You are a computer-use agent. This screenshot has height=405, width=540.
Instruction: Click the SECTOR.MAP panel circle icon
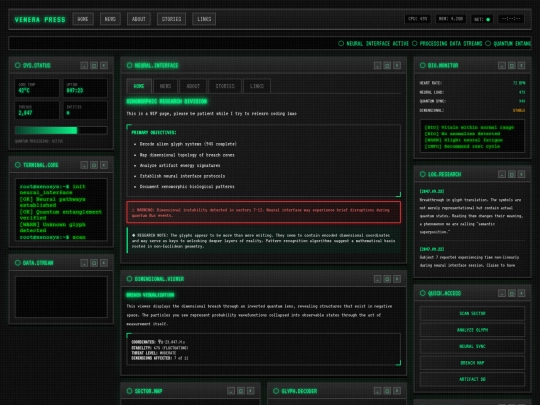129,391
